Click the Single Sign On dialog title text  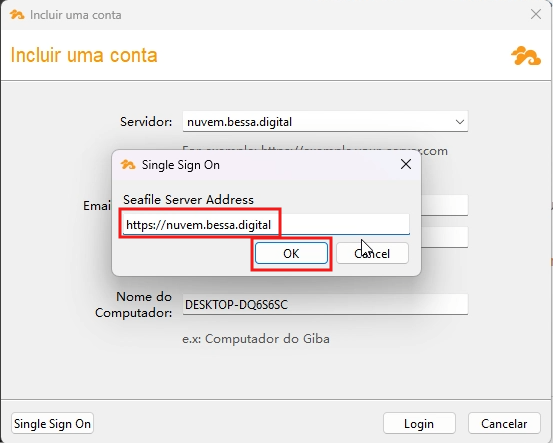click(181, 165)
